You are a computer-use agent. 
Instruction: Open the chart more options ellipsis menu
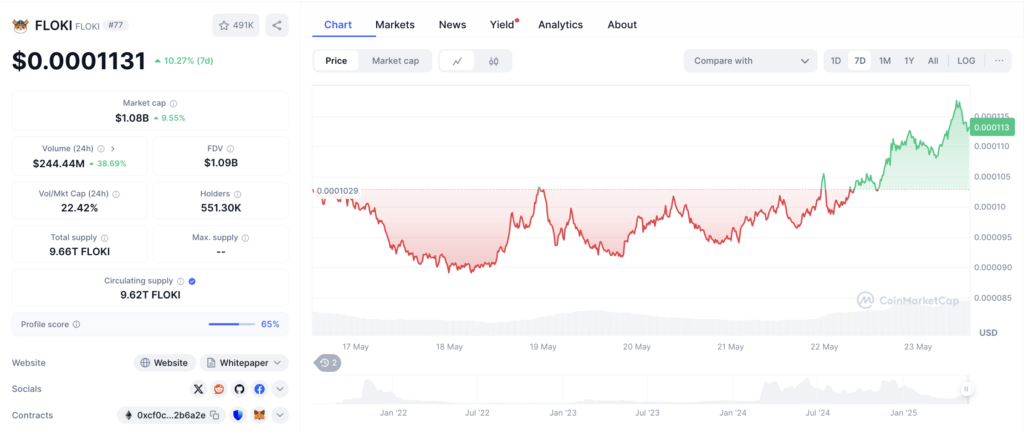tap(999, 61)
